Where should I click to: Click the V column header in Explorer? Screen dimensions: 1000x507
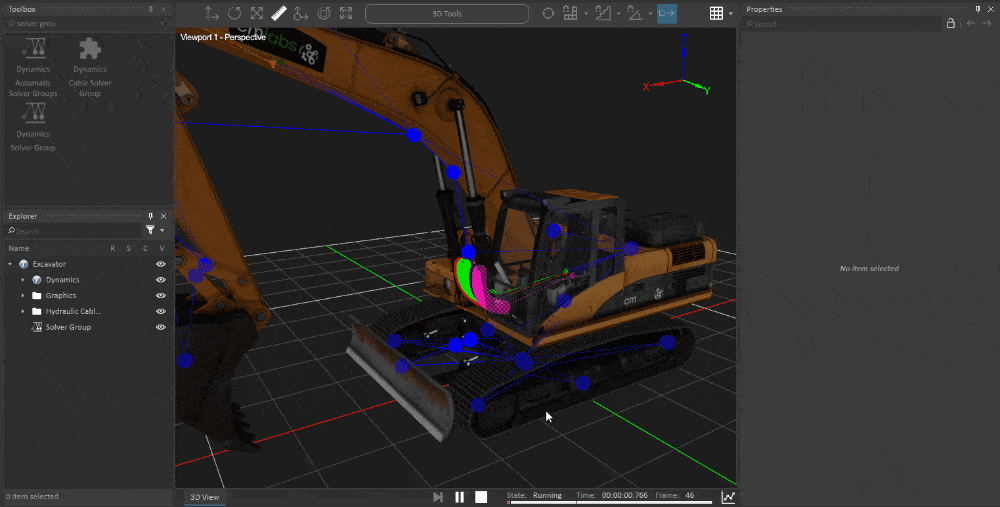click(x=162, y=248)
